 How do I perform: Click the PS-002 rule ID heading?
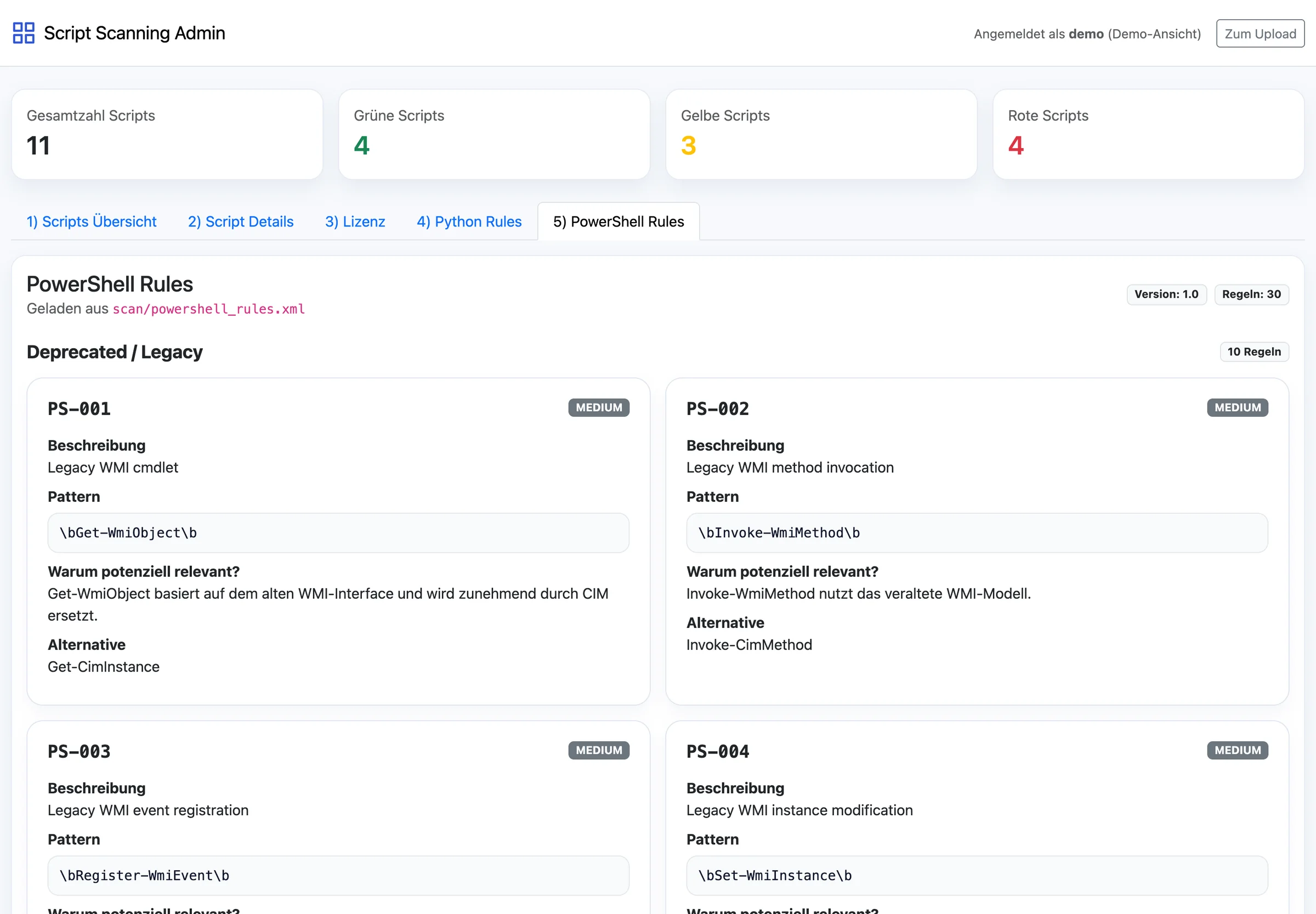point(718,409)
